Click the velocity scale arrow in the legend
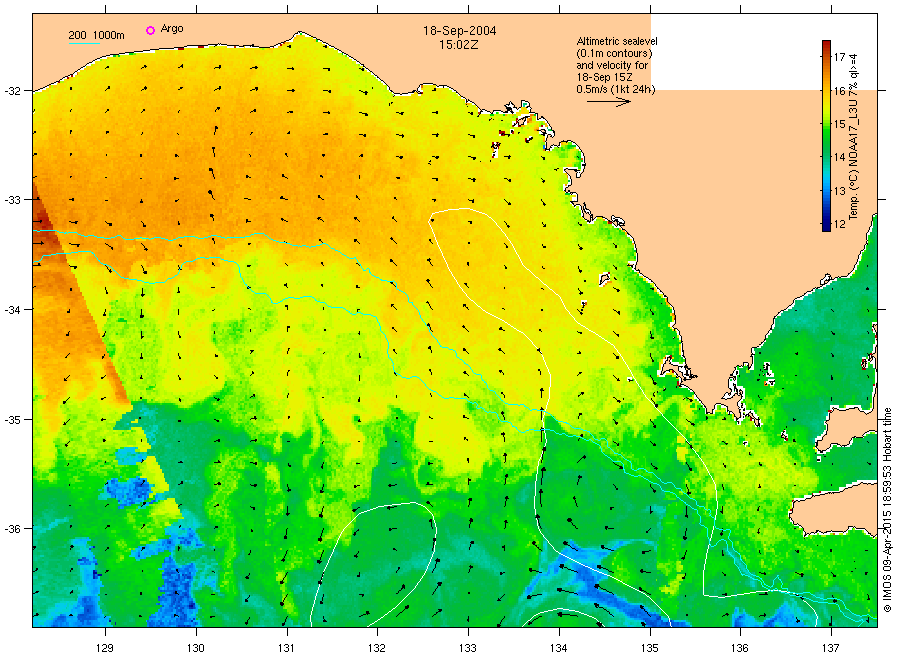900x660 pixels. (609, 102)
